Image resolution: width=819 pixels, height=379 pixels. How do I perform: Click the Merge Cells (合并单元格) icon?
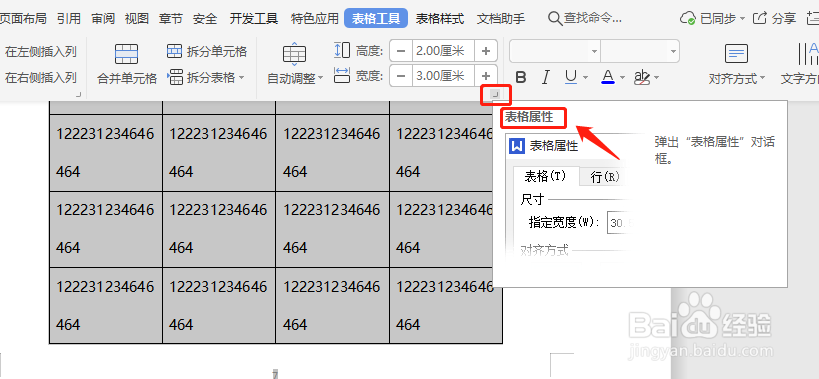point(126,54)
